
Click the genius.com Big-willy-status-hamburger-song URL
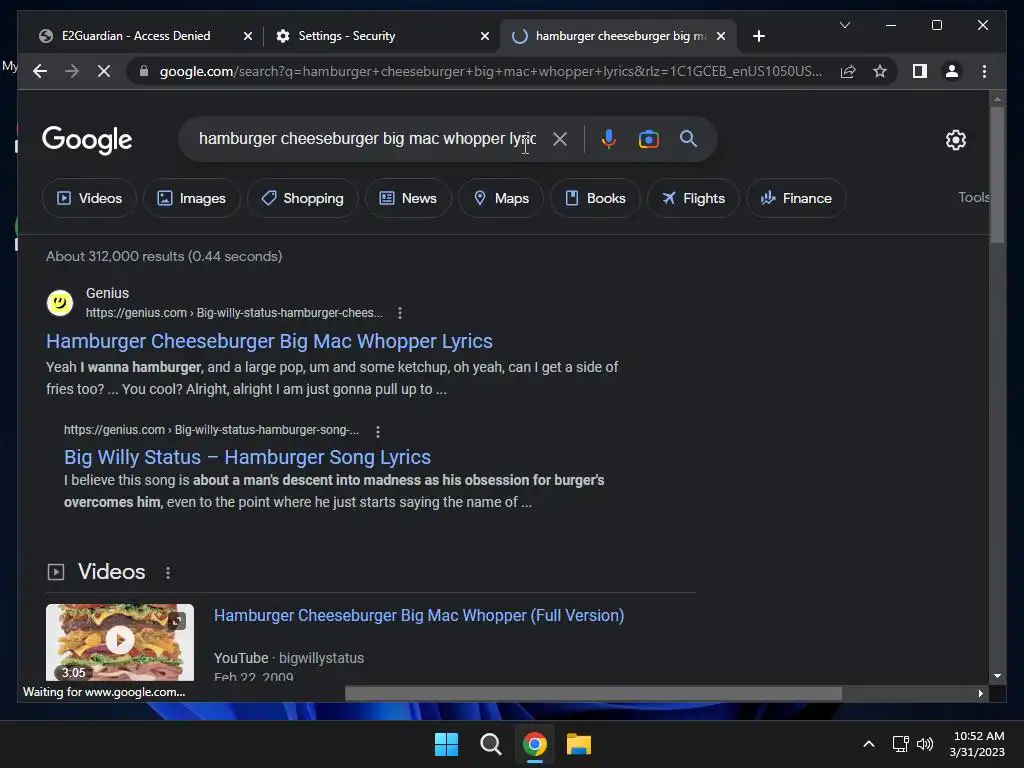(212, 430)
